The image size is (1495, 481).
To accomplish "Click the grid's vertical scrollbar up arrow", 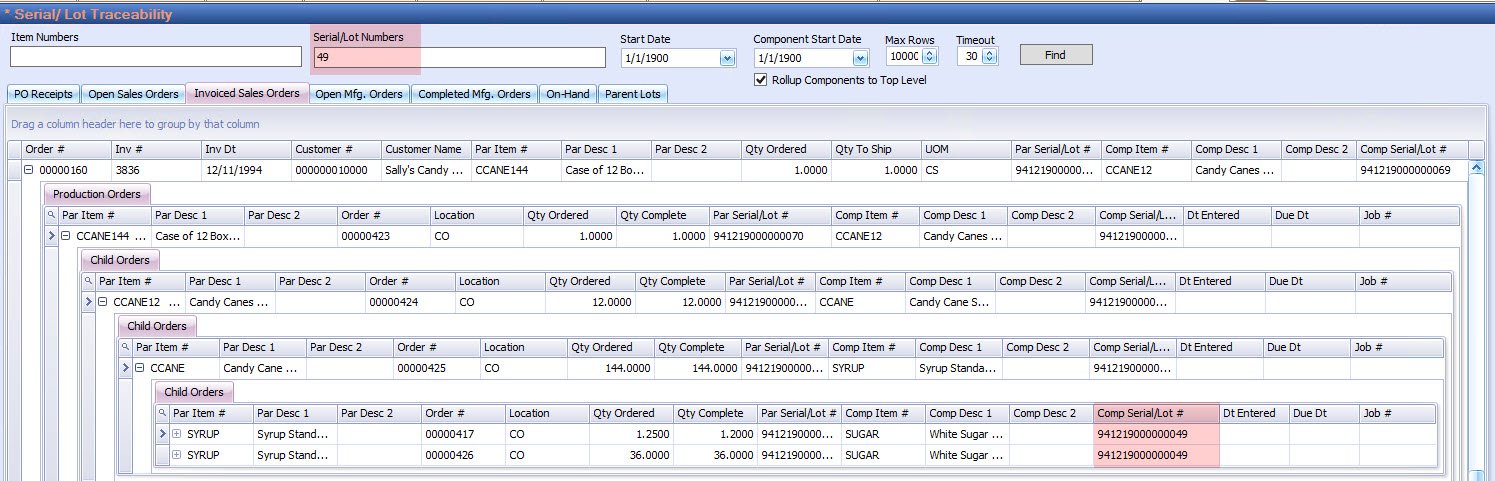I will pyautogui.click(x=1476, y=169).
